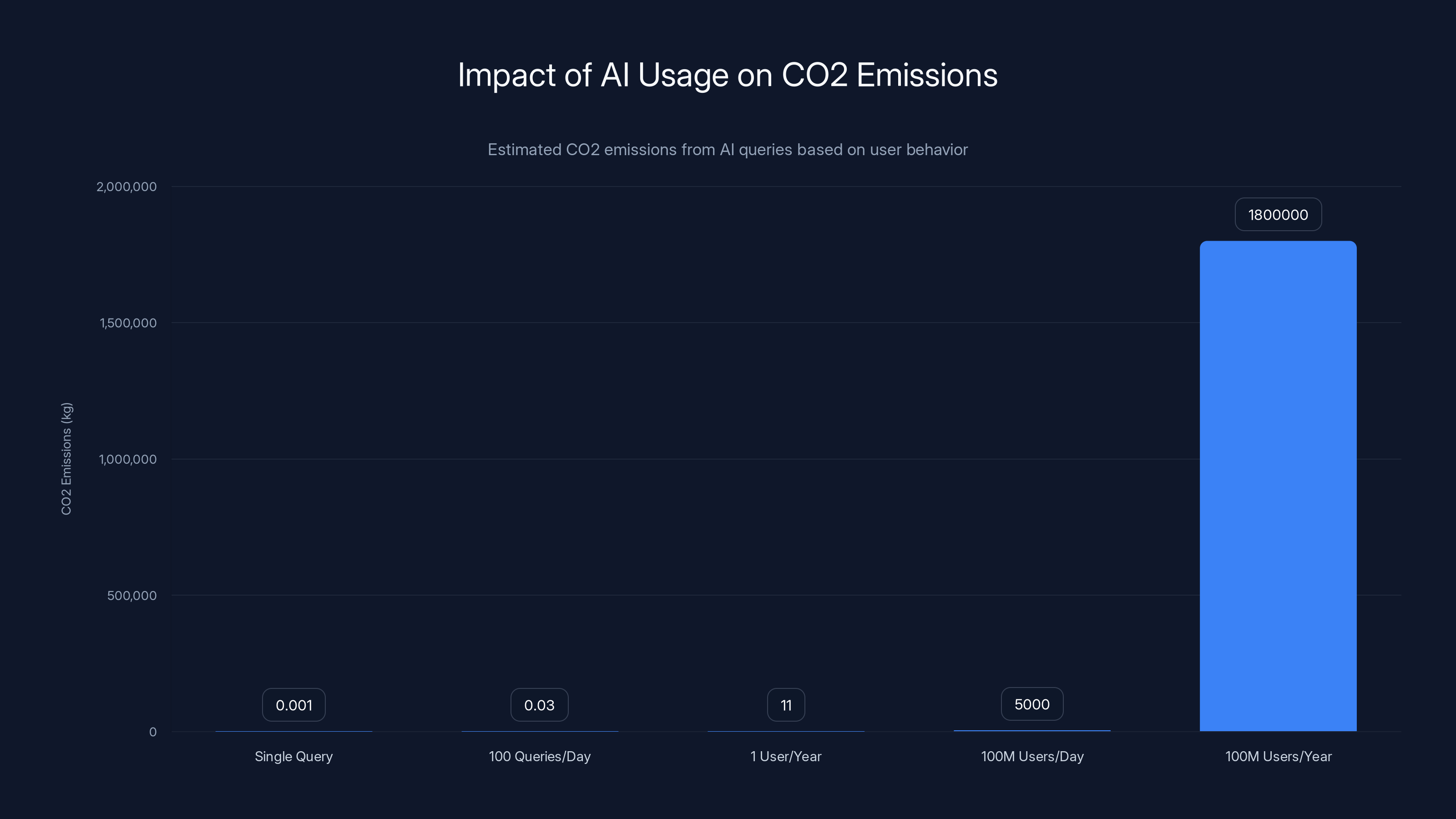The image size is (1456, 819).
Task: Click the 11 data label badge
Action: (786, 704)
